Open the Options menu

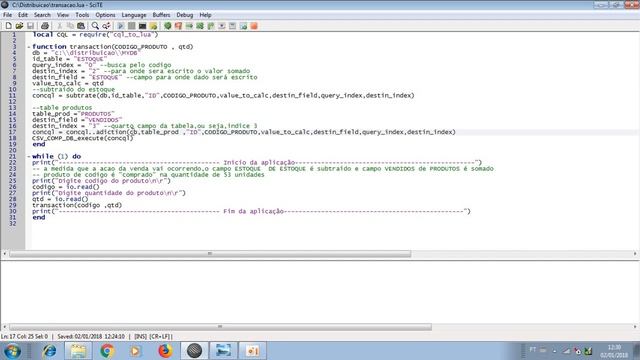(x=105, y=15)
